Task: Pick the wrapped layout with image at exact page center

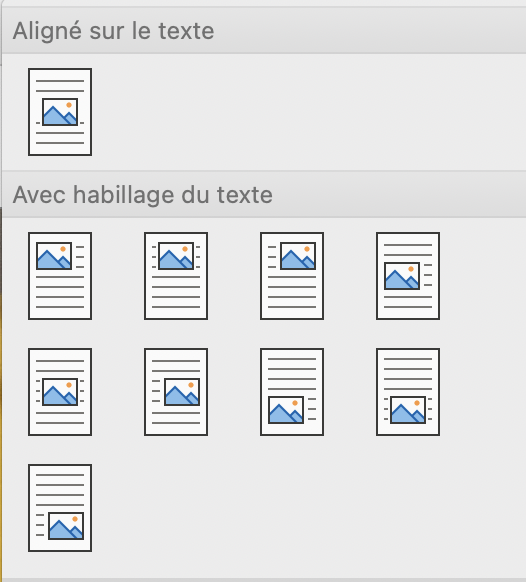Action: [x=60, y=392]
